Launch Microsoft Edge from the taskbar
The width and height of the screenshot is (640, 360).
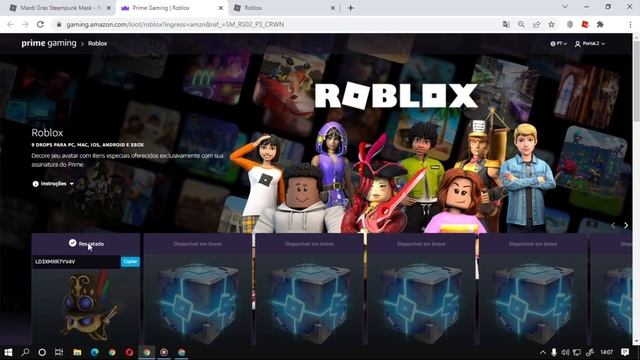pyautogui.click(x=94, y=352)
